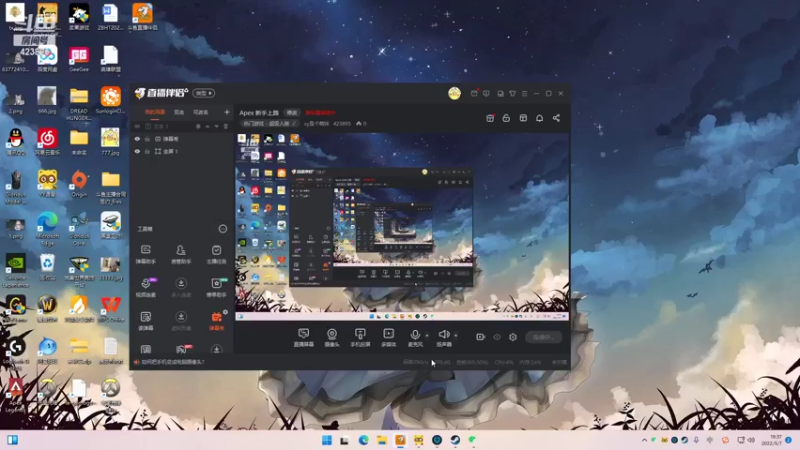Open the gift box icon with red dot
The image size is (800, 450).
pos(490,118)
